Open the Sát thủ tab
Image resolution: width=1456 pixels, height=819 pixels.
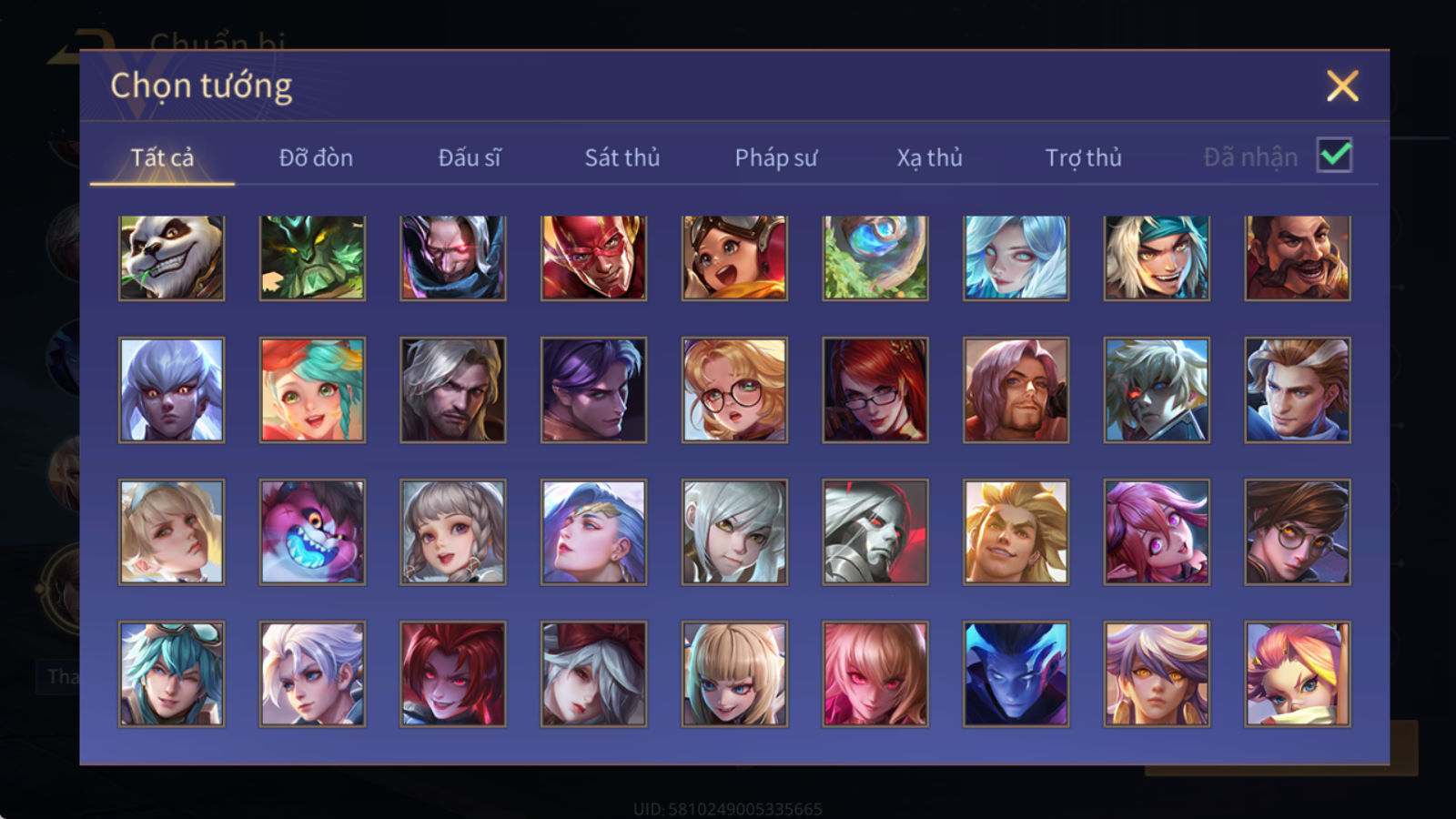coord(622,157)
